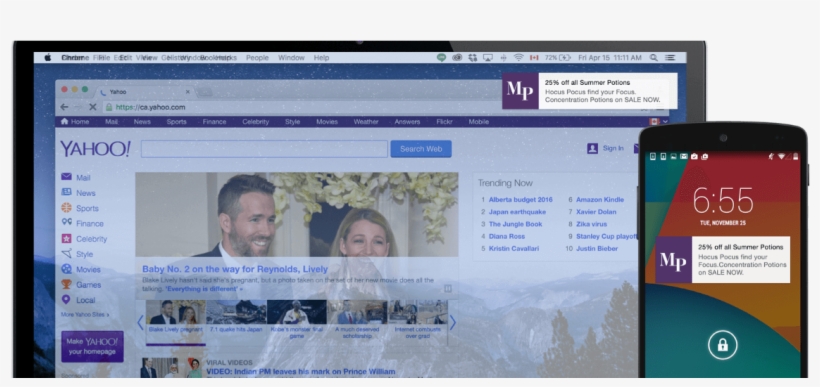Open the Chrome menu
Screen dimensions: 820x387
pos(75,58)
